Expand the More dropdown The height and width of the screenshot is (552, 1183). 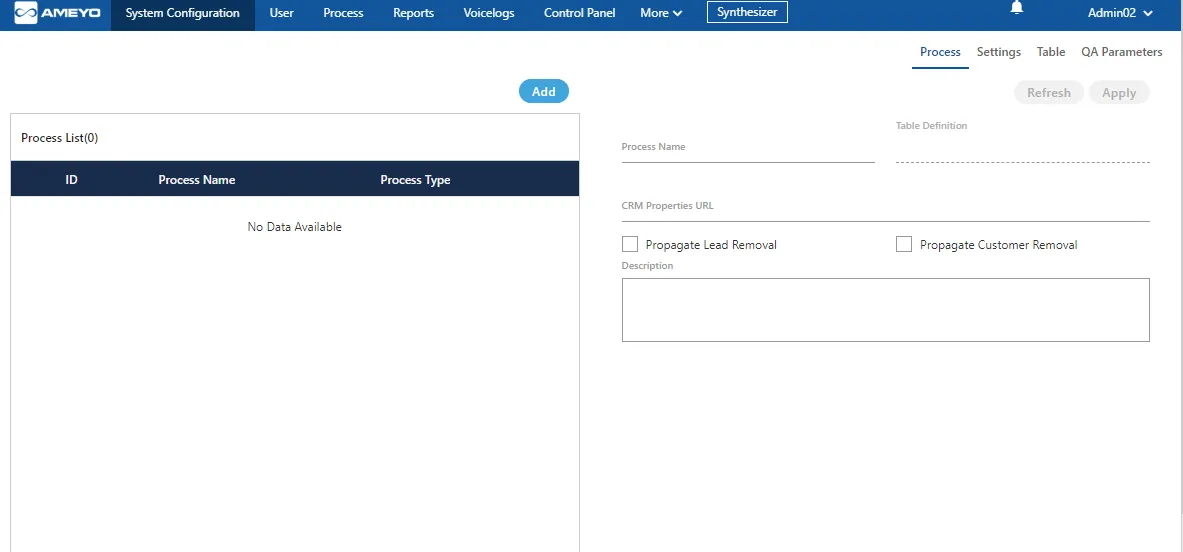pyautogui.click(x=662, y=13)
